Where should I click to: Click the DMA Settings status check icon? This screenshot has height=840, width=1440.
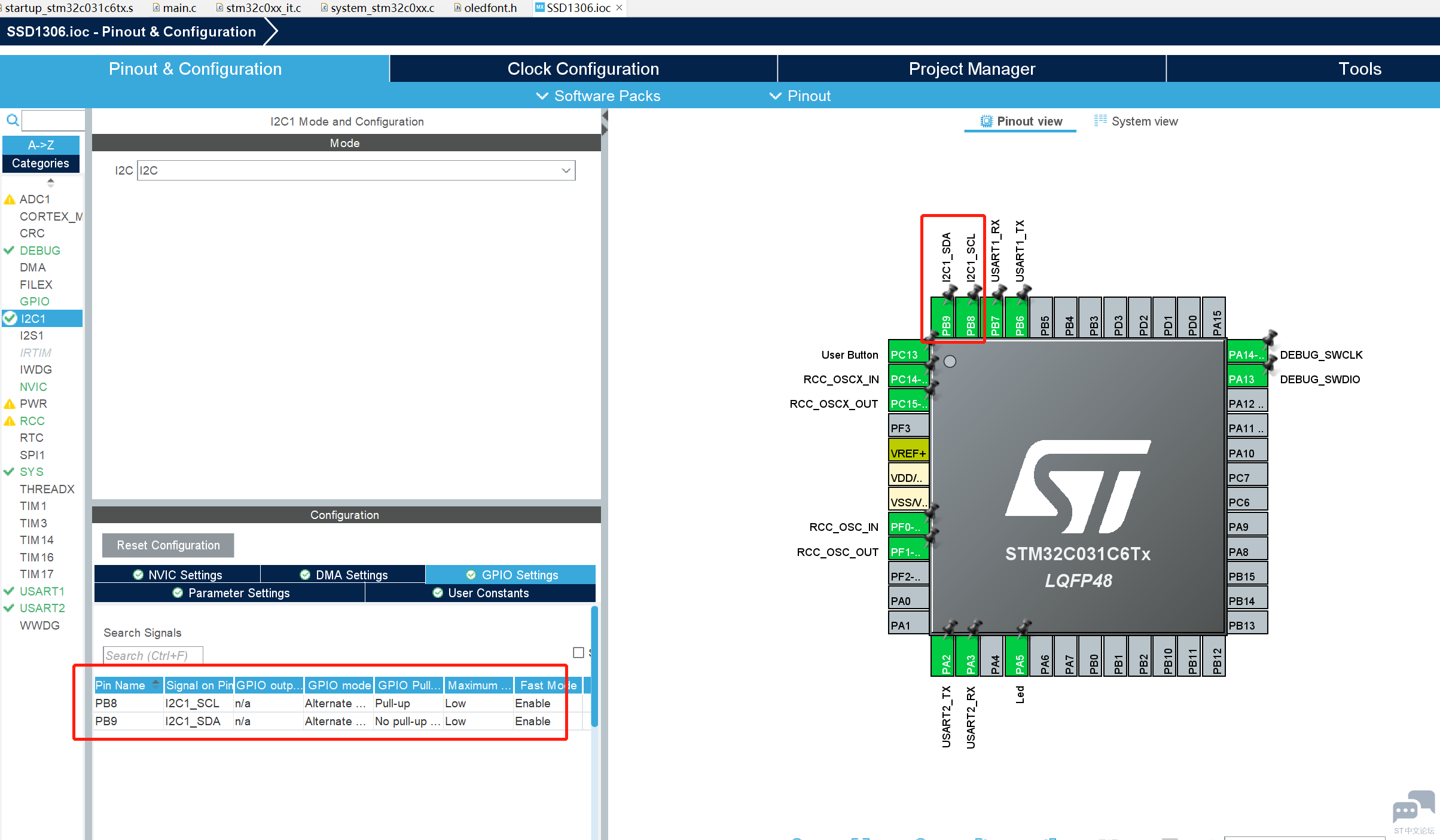(305, 575)
